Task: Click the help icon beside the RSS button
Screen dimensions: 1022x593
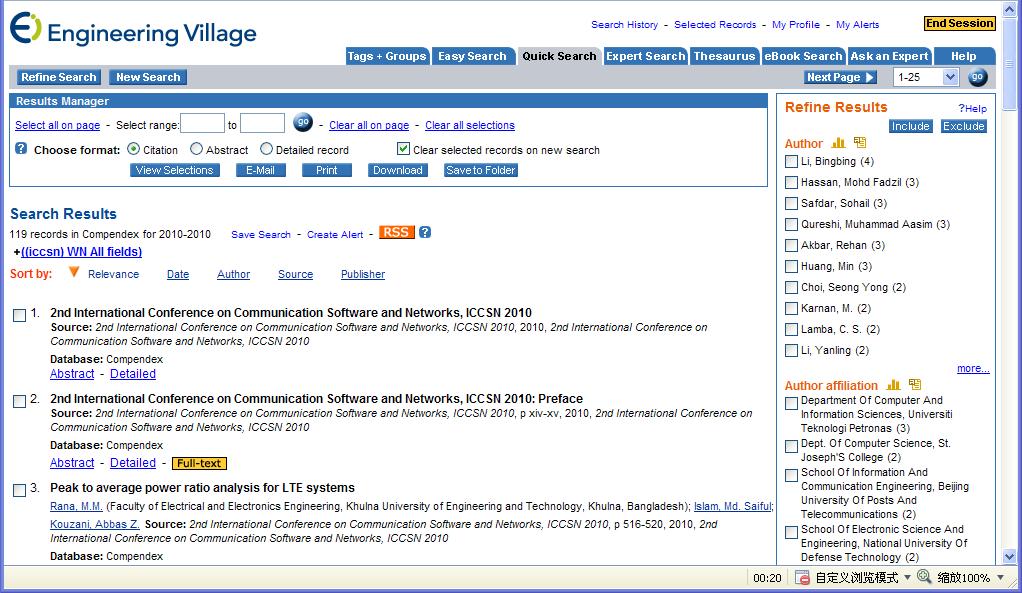Action: [425, 232]
